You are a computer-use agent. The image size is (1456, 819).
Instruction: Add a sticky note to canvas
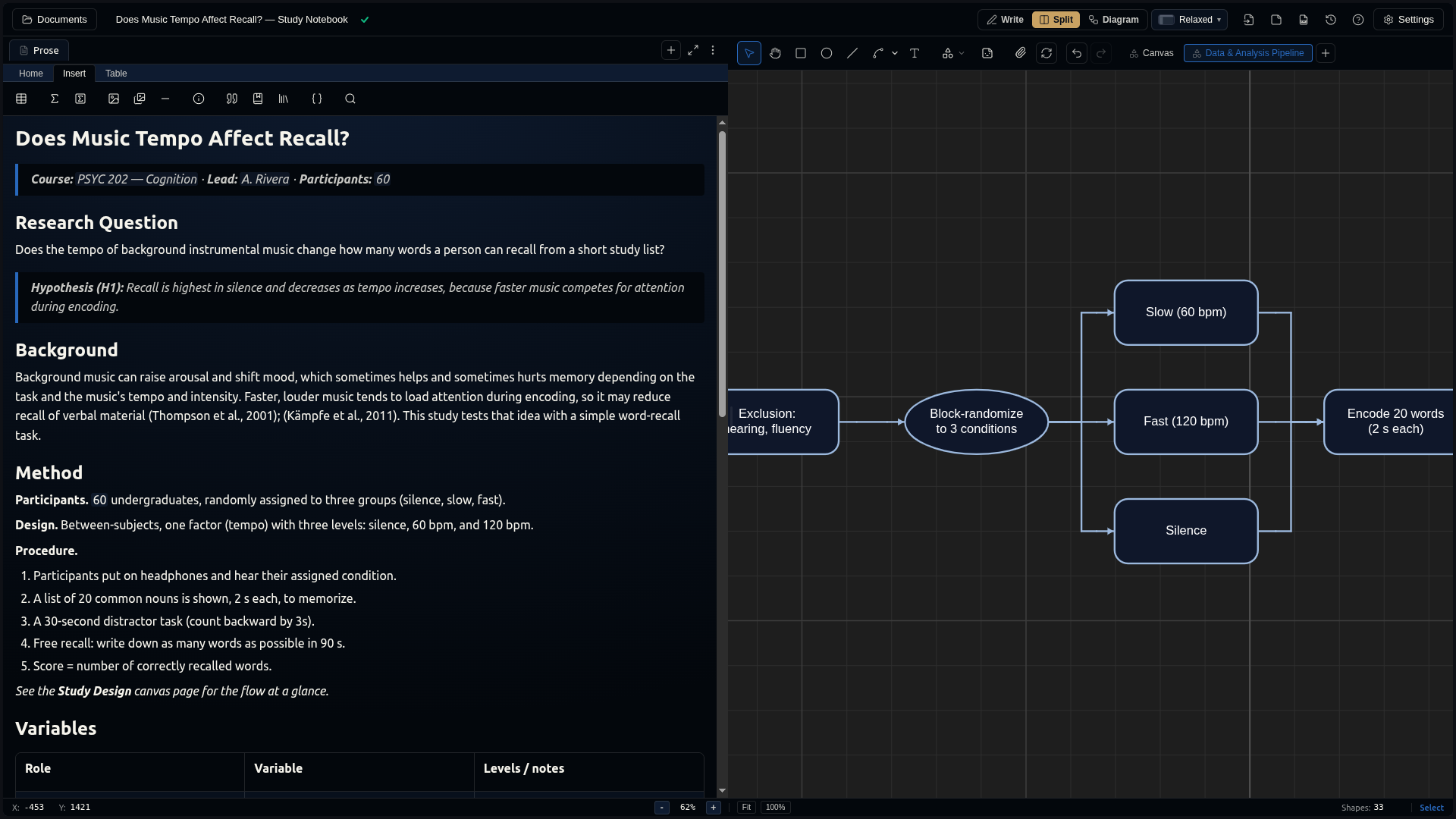click(x=987, y=53)
